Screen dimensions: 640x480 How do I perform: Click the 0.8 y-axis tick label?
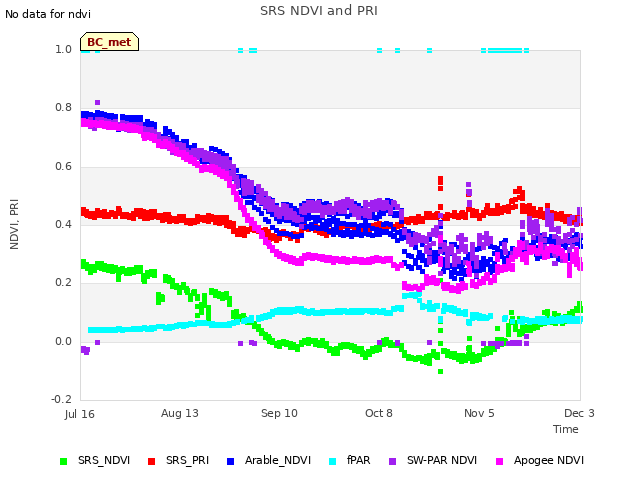point(64,107)
